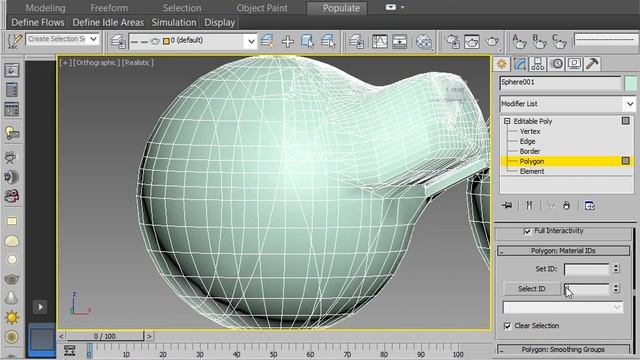Switch to the Object Paint ribbon tab
This screenshot has width=640, height=360.
262,8
